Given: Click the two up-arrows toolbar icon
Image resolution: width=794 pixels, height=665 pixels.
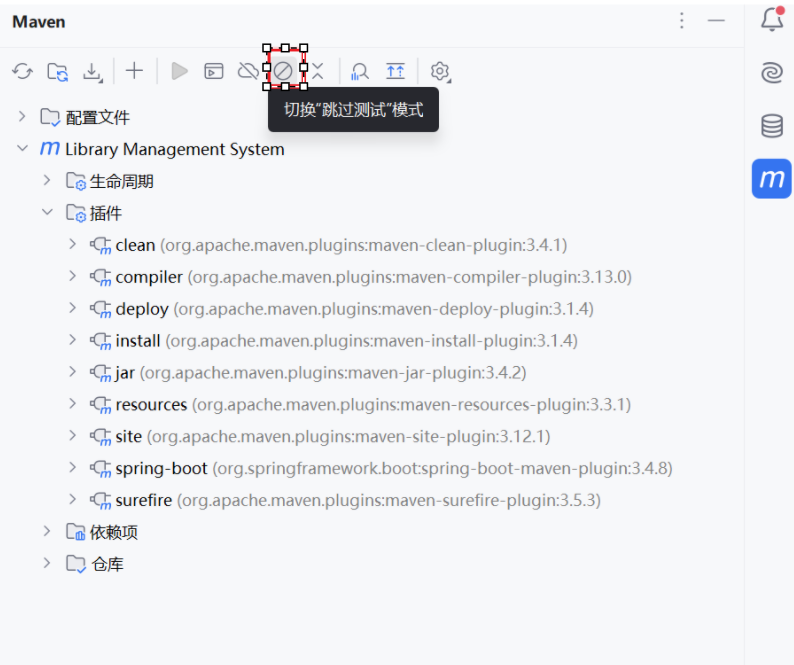Looking at the screenshot, I should (x=395, y=71).
